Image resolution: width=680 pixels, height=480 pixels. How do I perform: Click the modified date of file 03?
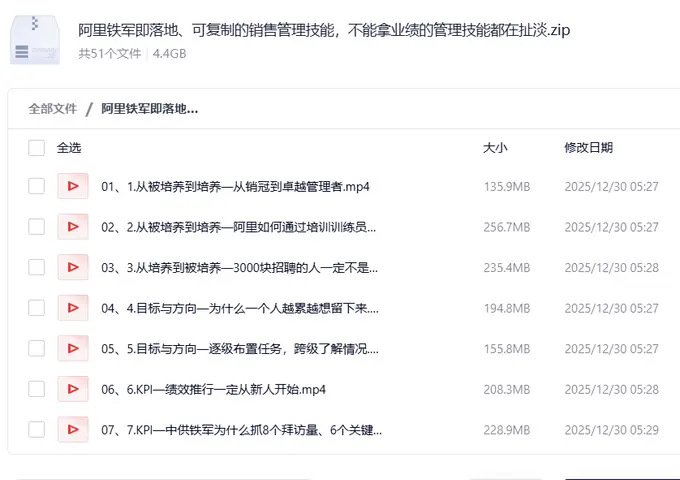tap(611, 268)
